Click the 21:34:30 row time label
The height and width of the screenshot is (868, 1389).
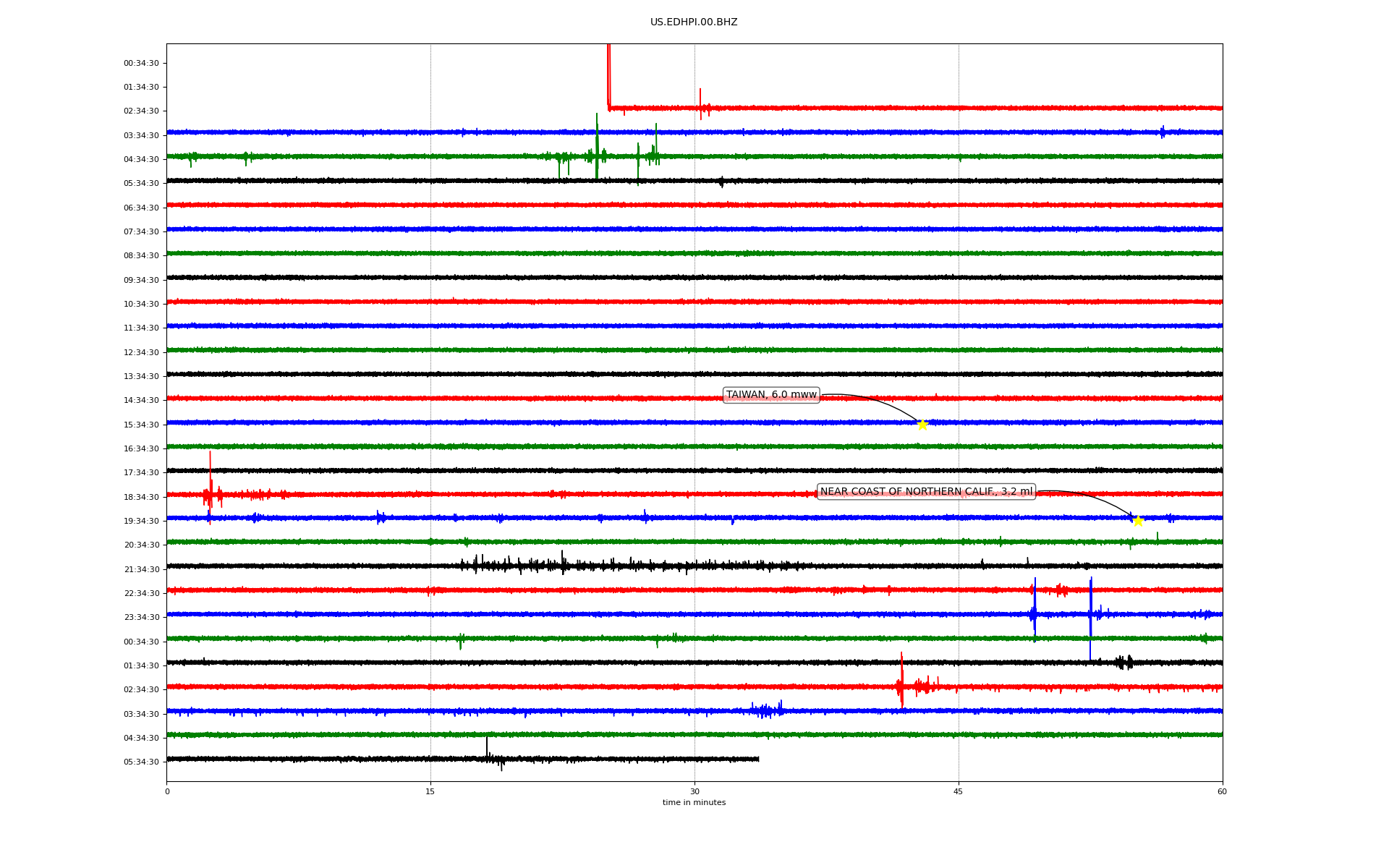pyautogui.click(x=141, y=569)
